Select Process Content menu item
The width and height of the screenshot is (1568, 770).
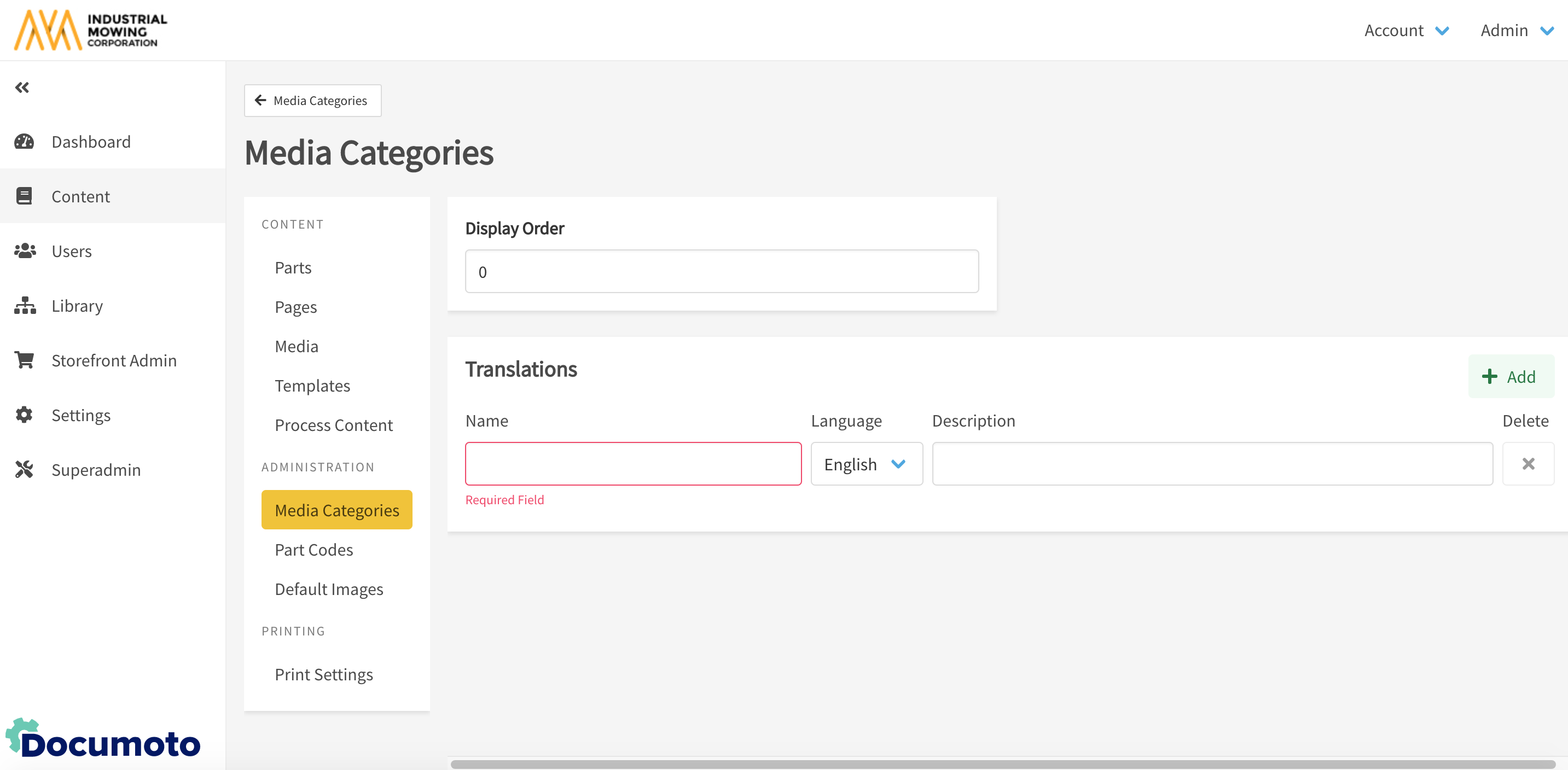coord(334,425)
